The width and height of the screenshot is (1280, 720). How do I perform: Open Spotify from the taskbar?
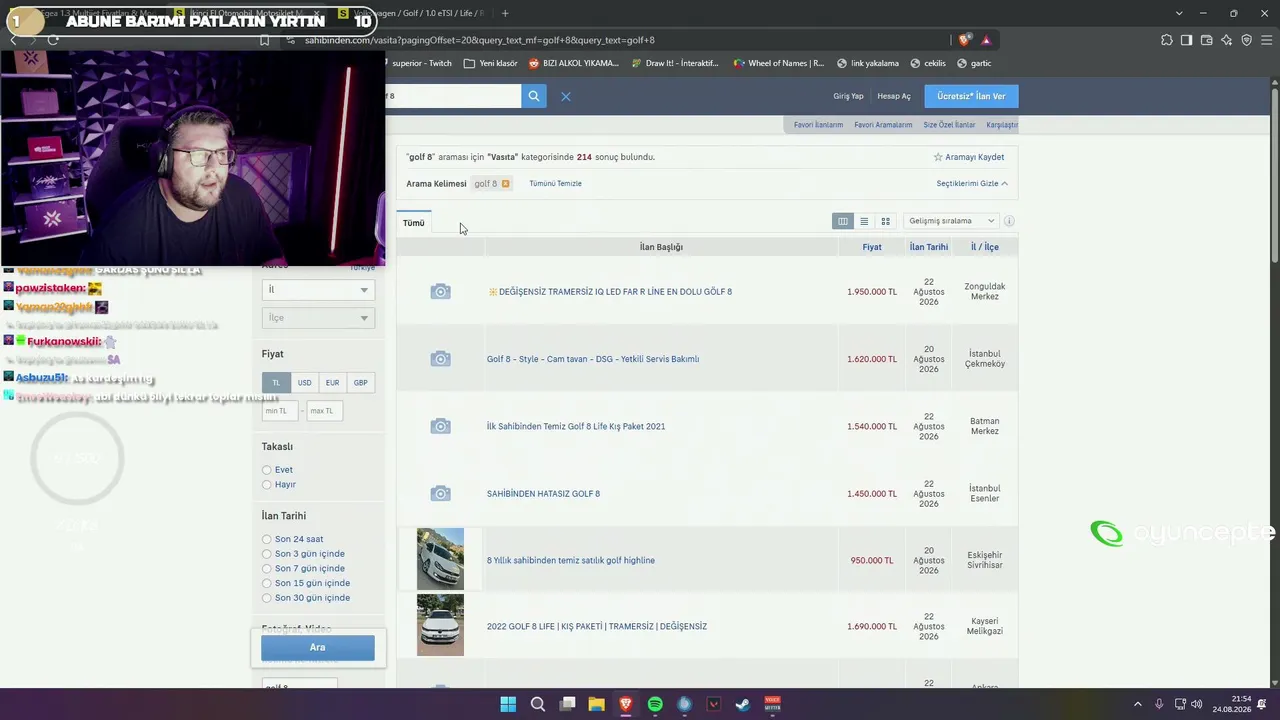(655, 704)
